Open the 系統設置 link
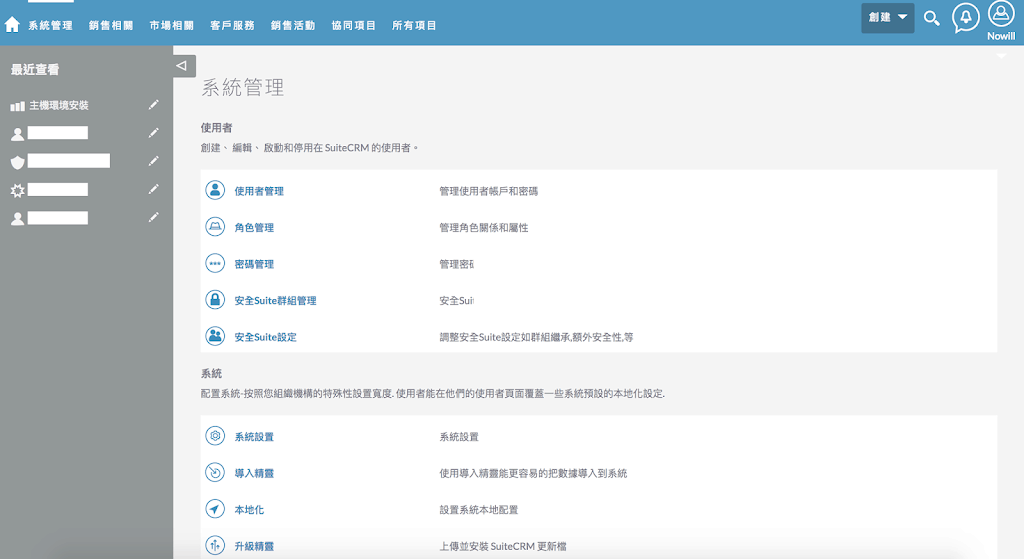 coord(254,437)
